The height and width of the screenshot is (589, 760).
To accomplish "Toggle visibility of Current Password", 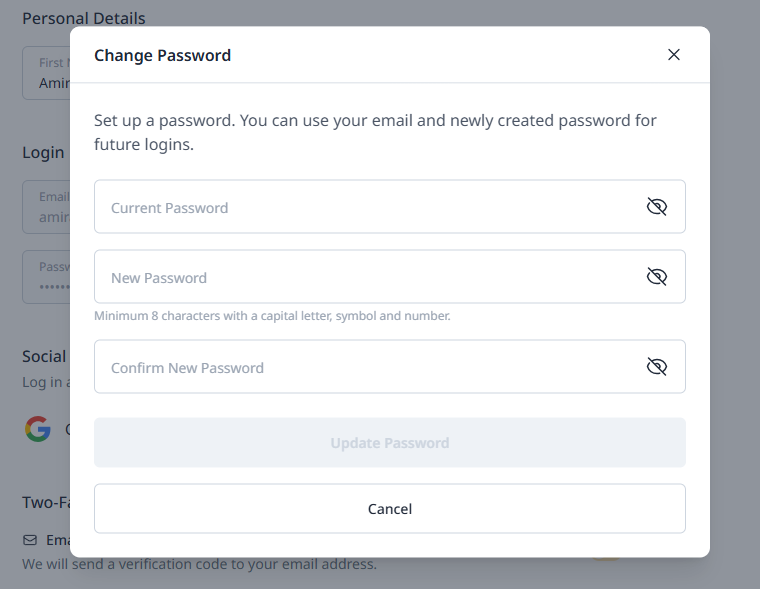I will [x=656, y=207].
